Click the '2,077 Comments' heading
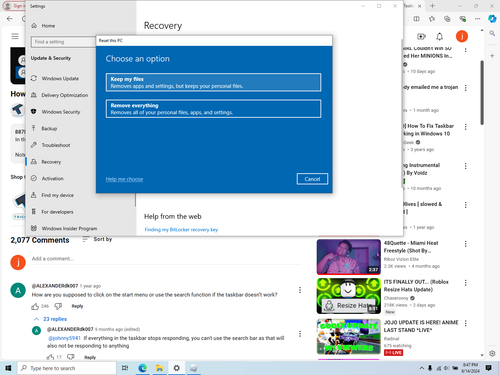 pyautogui.click(x=40, y=240)
